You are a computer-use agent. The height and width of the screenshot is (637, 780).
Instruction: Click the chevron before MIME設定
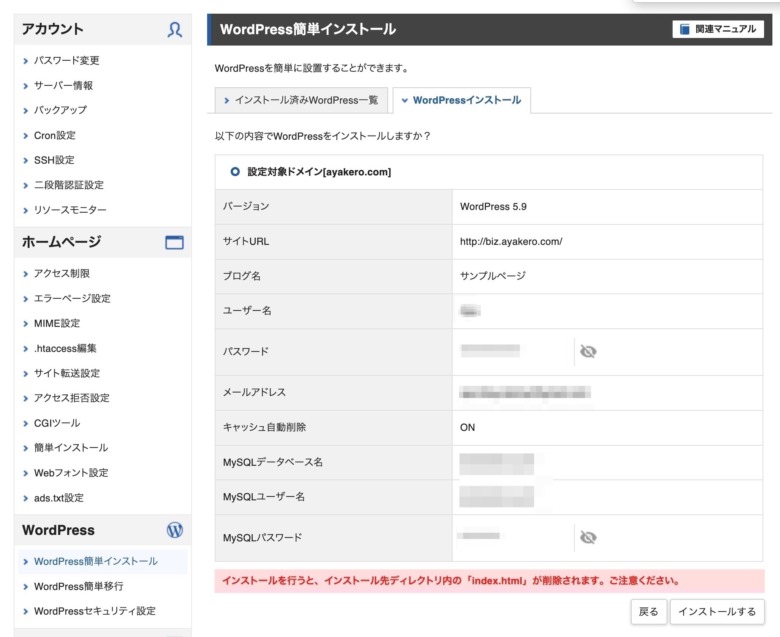click(25, 324)
